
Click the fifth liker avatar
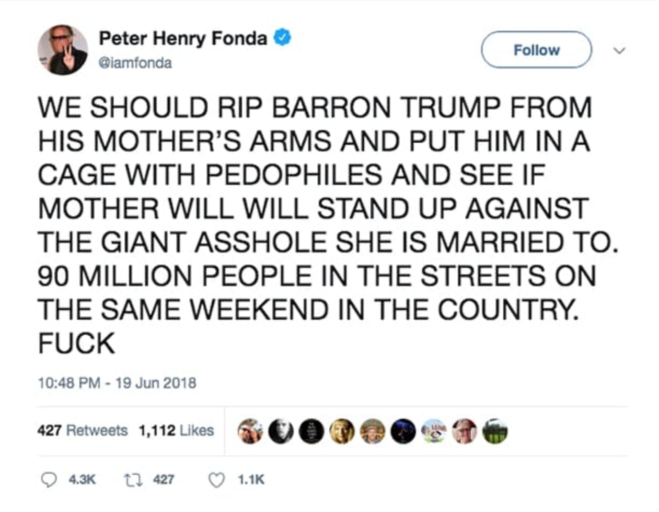[x=373, y=431]
